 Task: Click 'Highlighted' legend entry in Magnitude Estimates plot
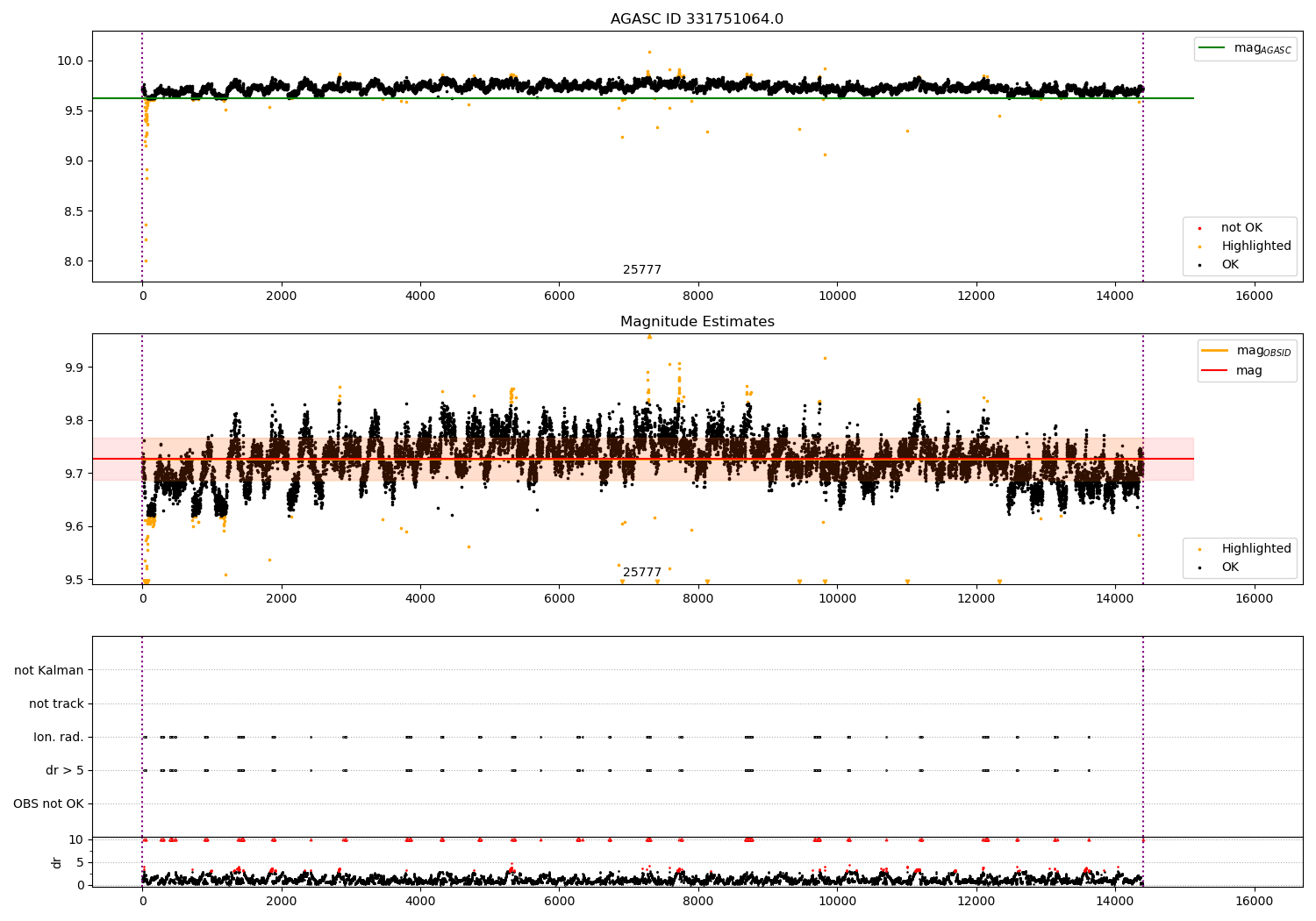click(x=1244, y=549)
